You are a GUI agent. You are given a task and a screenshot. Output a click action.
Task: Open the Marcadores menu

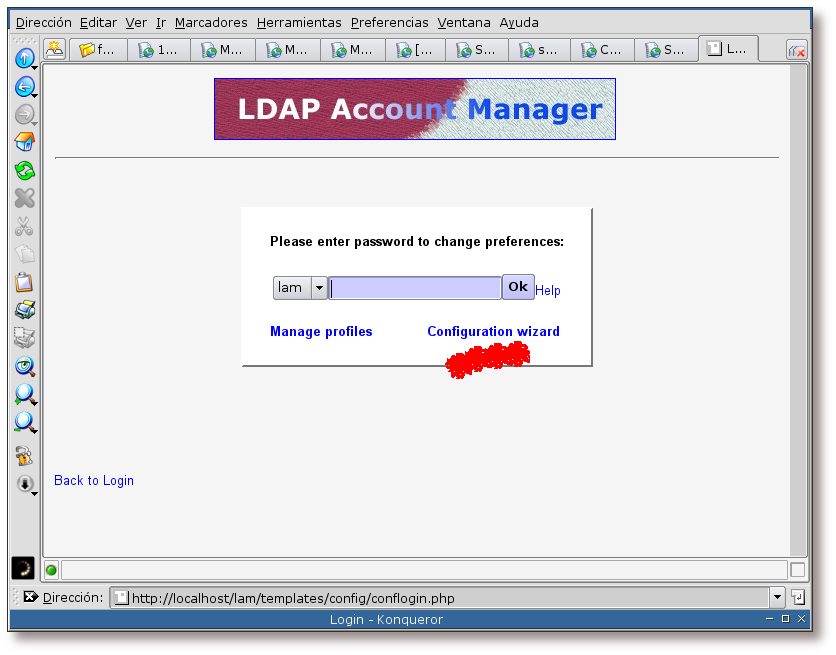210,22
